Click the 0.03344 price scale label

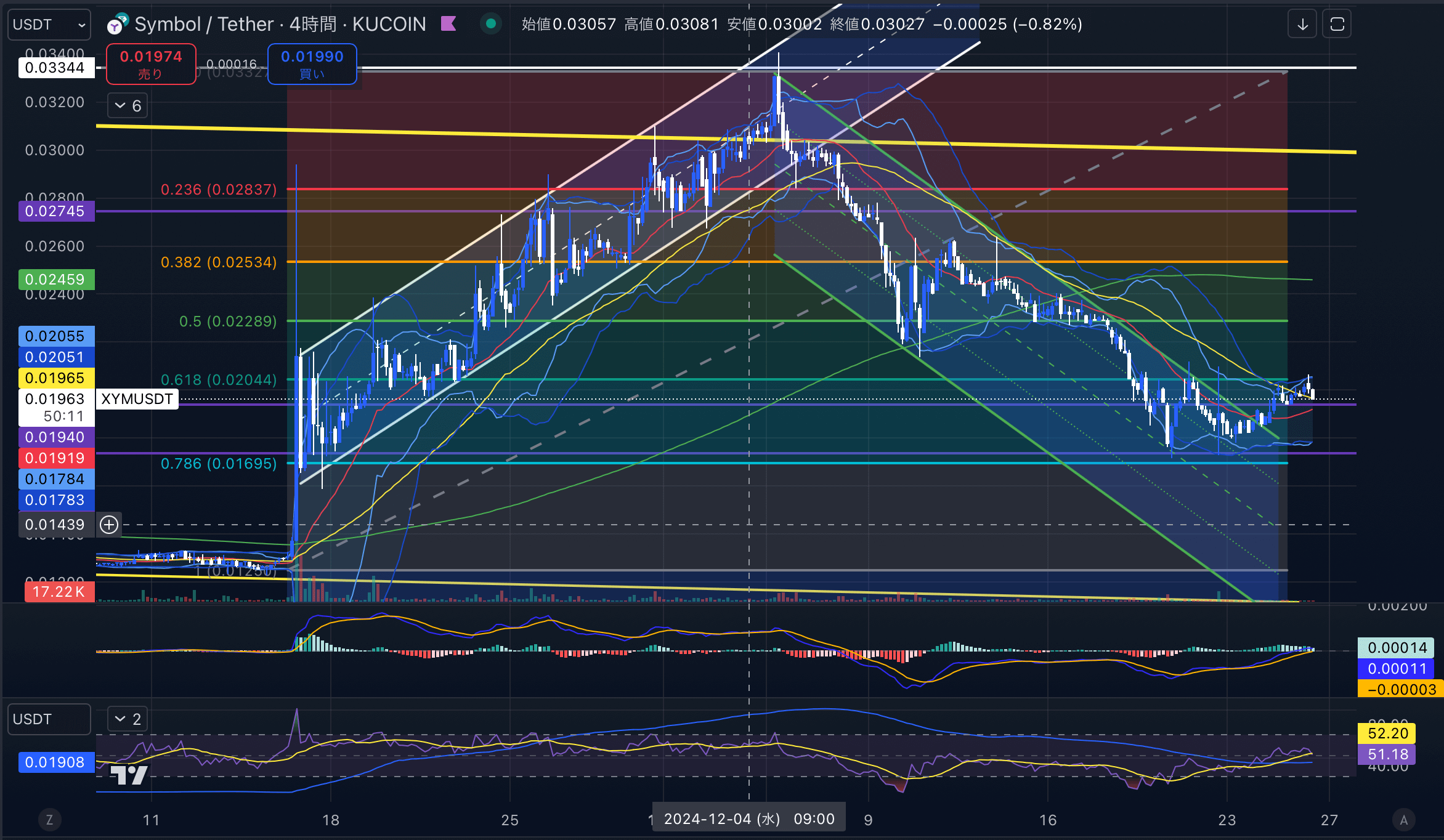(56, 68)
